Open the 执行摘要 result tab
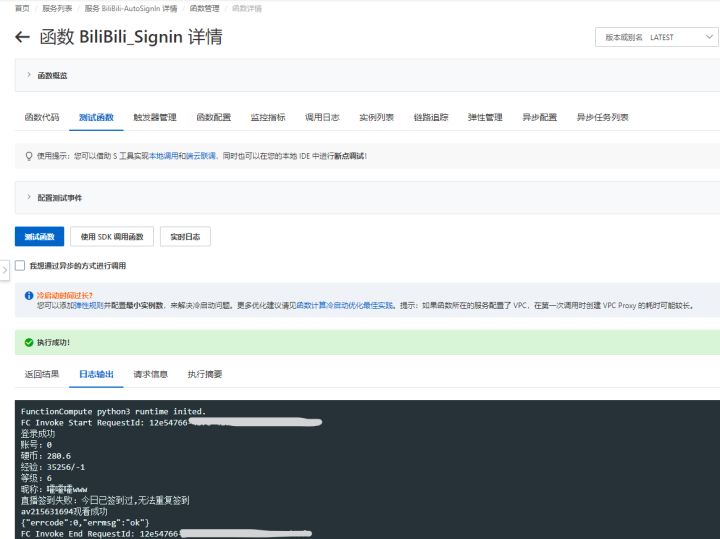The image size is (720, 539). click(205, 374)
